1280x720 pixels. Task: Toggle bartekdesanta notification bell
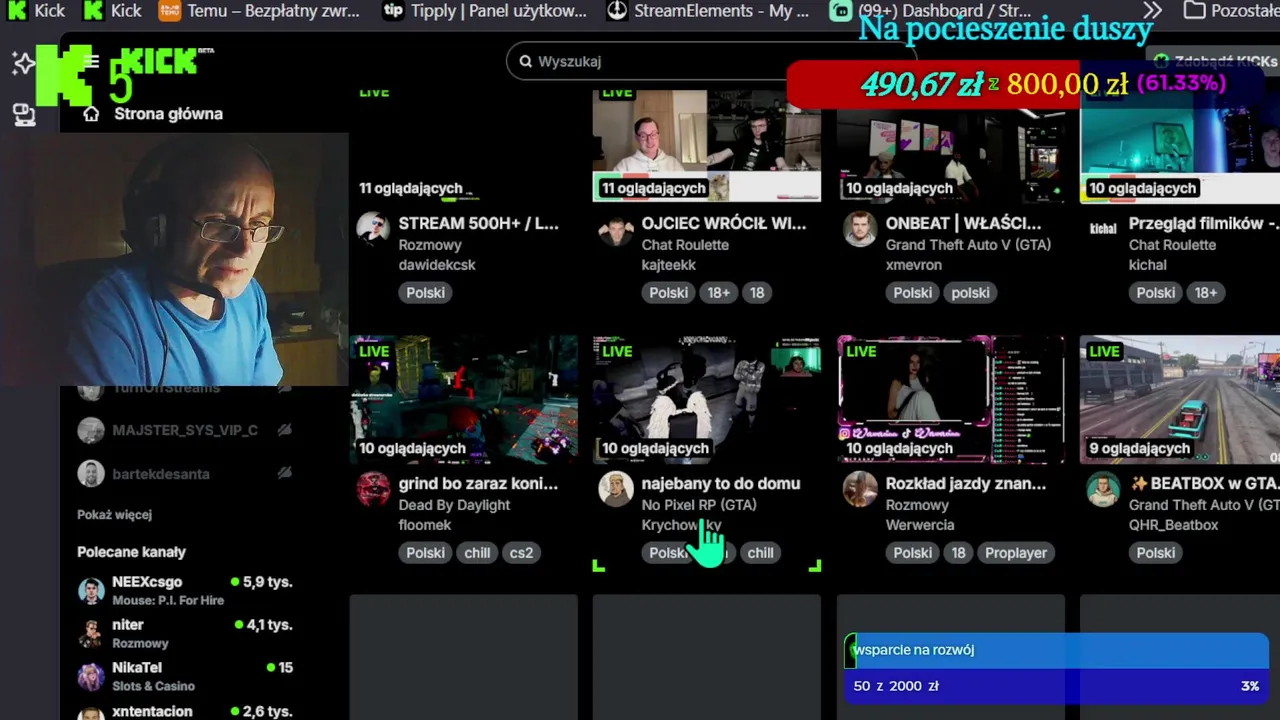284,474
